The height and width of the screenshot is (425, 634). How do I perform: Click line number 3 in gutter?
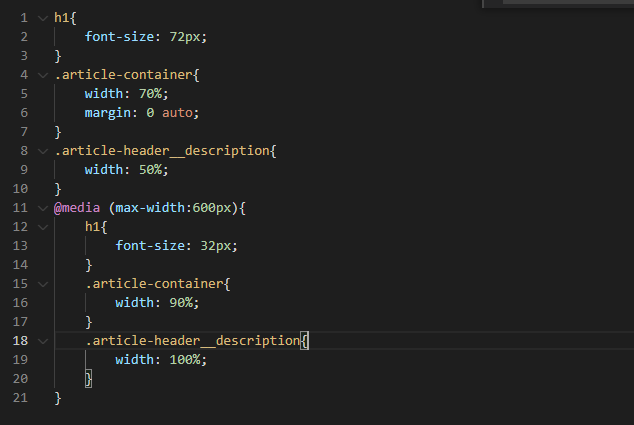click(24, 56)
